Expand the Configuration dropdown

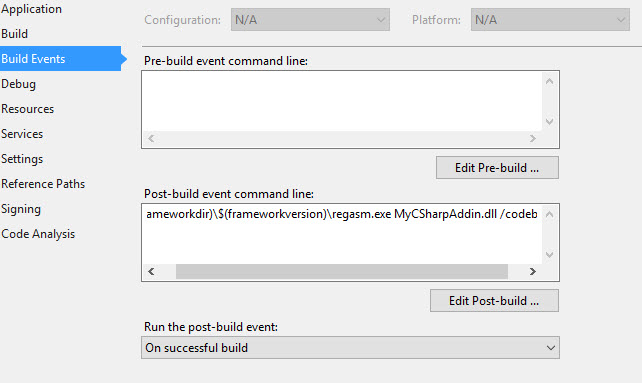[x=310, y=20]
